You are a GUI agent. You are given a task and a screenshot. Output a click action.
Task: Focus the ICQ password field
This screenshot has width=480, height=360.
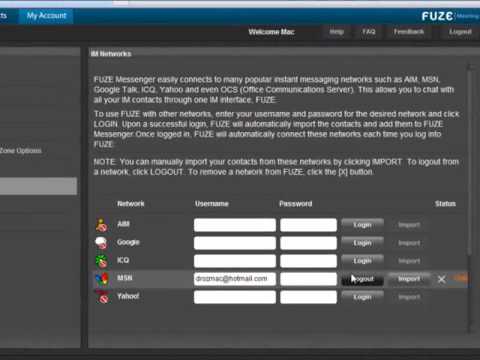click(x=308, y=261)
